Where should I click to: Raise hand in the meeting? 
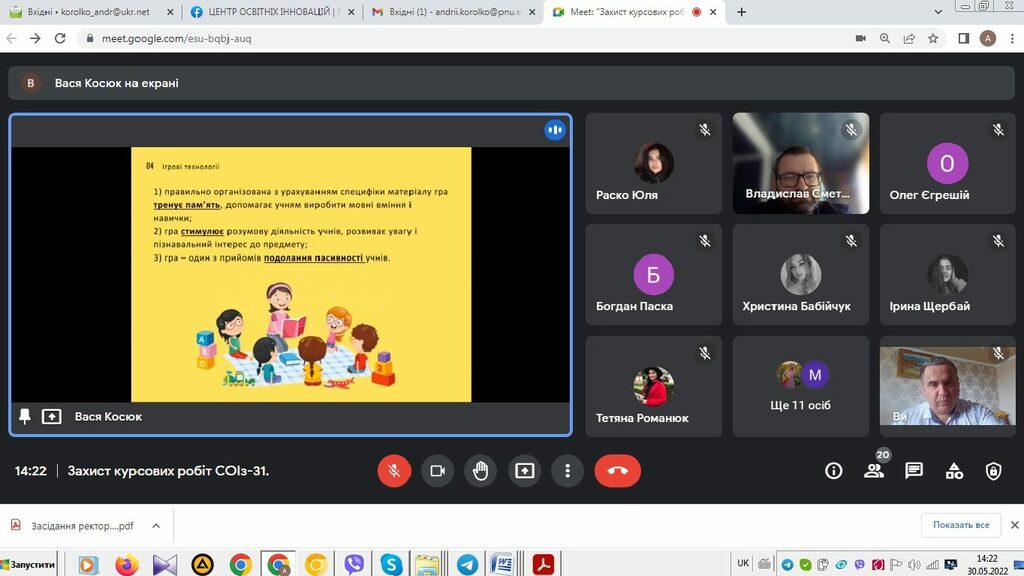481,471
